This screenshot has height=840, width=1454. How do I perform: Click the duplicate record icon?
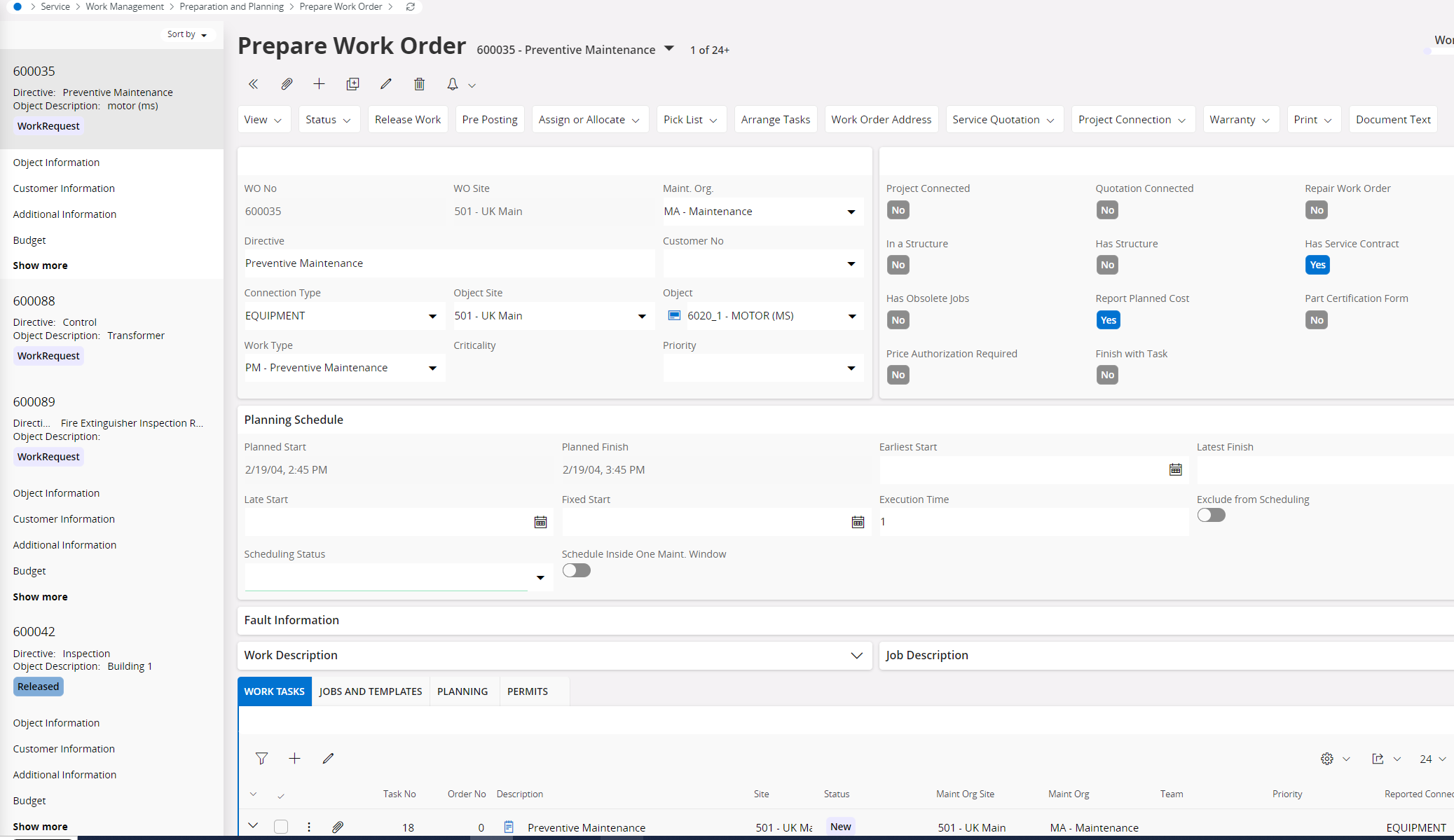352,84
